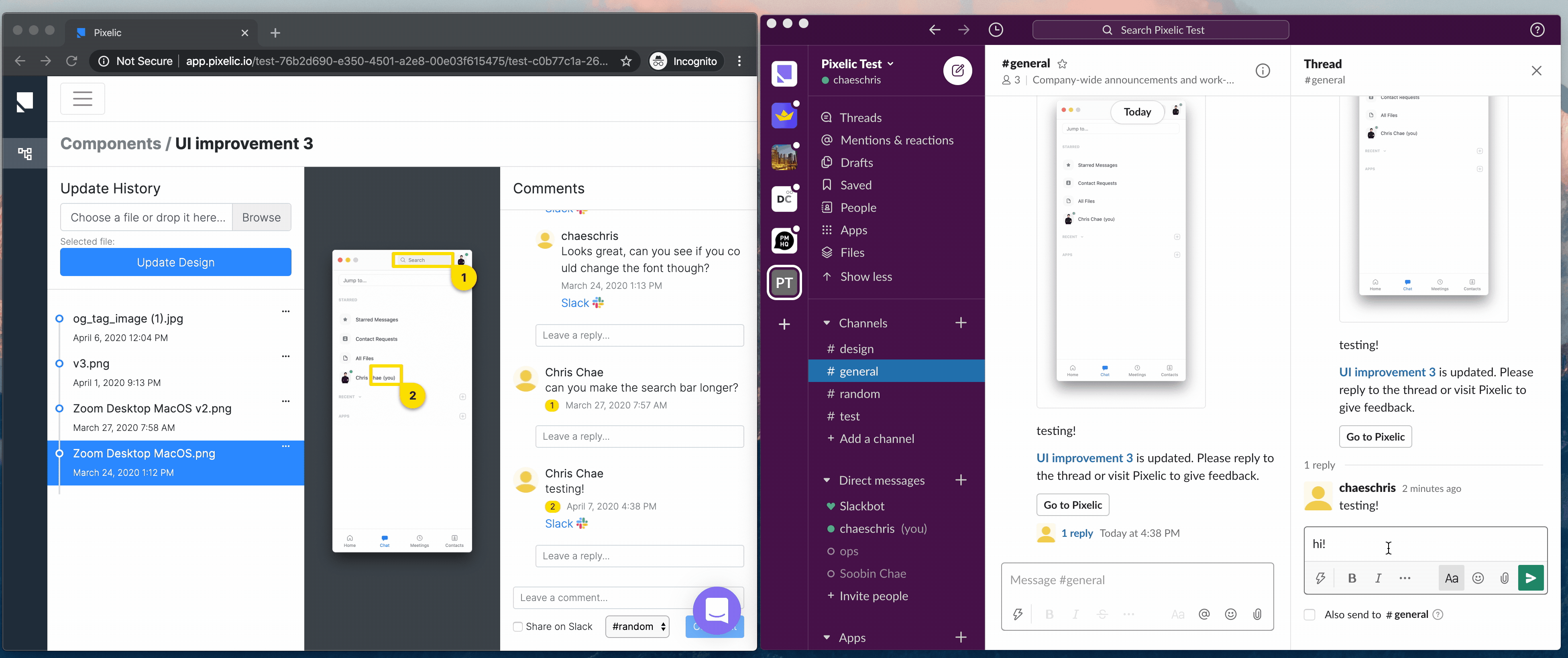Bookmark page with Chrome star icon
This screenshot has height=658, width=1568.
point(626,61)
